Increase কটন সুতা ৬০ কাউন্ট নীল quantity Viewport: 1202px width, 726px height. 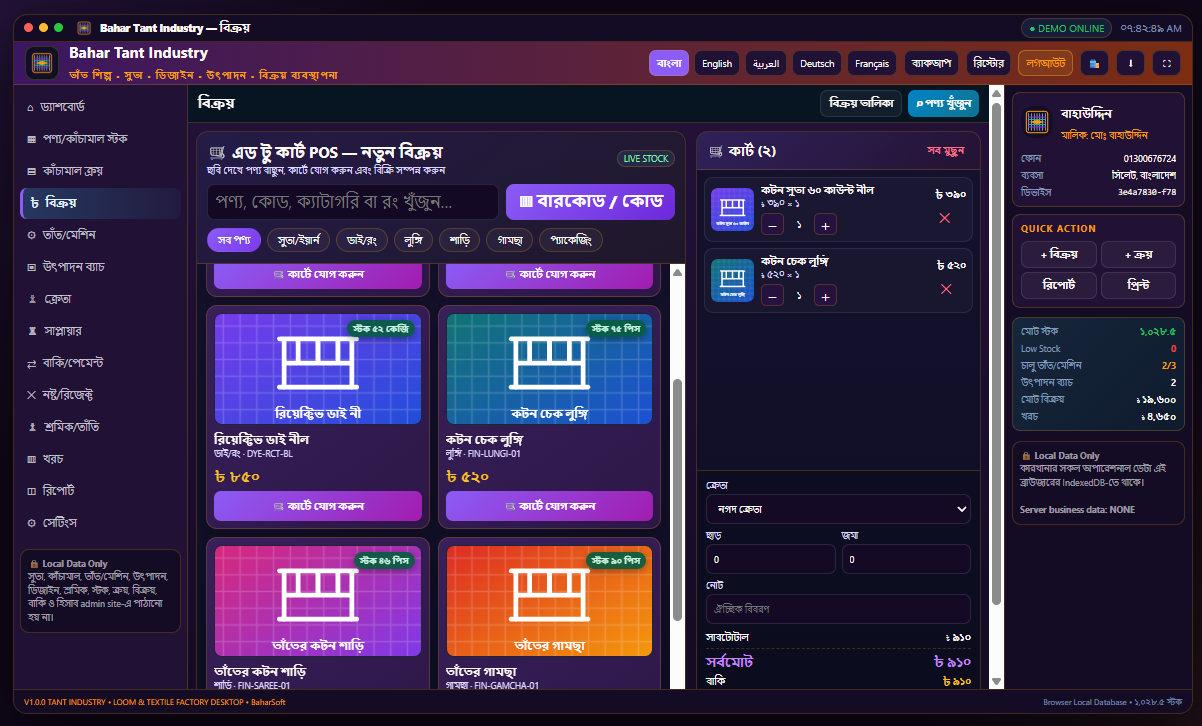(x=825, y=224)
